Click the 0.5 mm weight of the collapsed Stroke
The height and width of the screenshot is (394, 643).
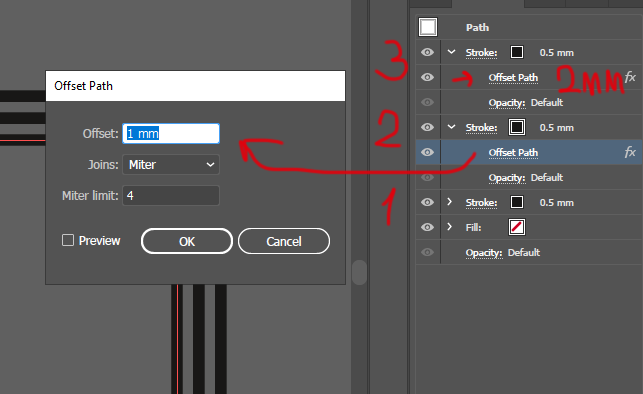point(556,203)
